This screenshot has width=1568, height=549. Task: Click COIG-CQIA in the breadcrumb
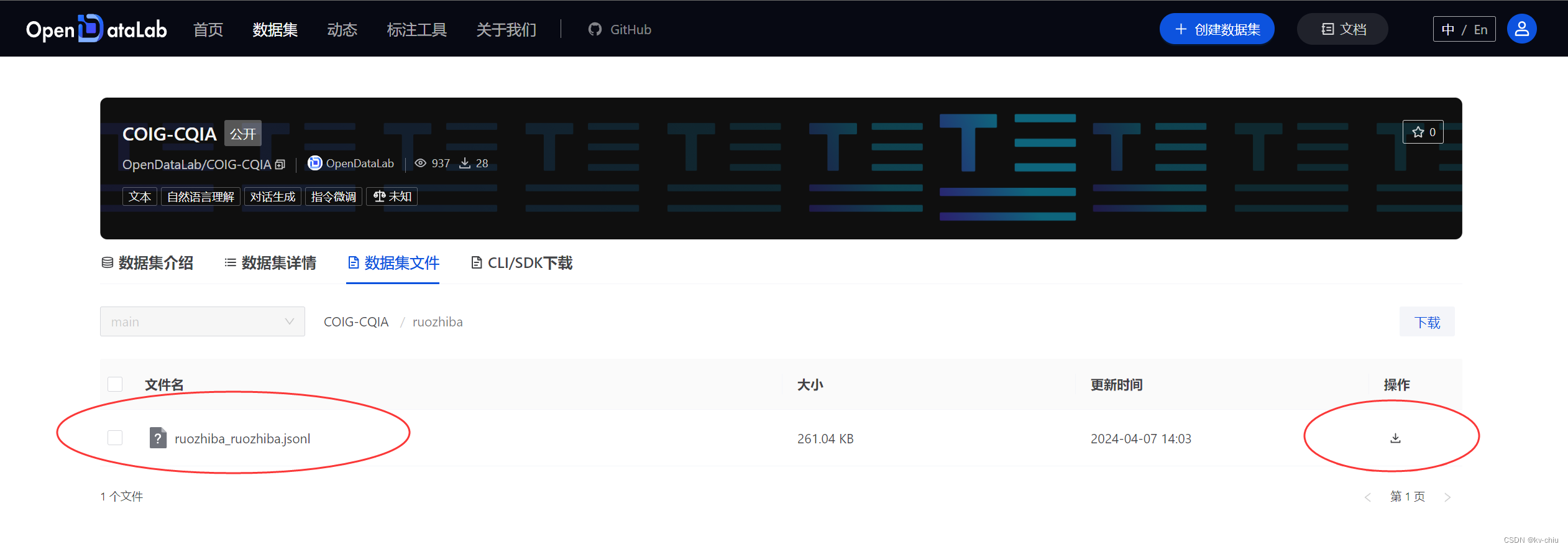356,322
